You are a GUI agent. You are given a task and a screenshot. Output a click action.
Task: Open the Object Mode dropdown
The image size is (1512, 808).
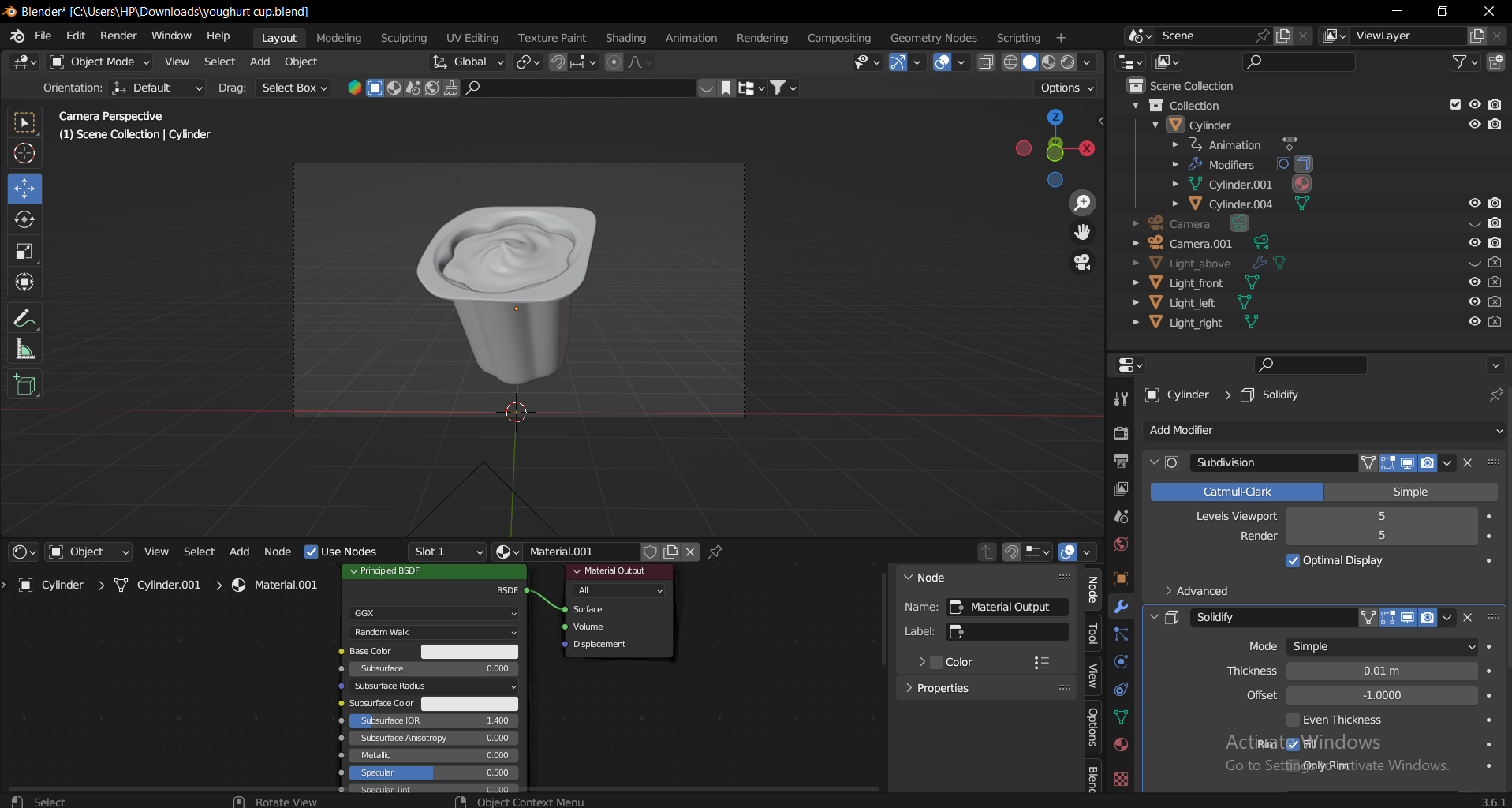tap(99, 62)
